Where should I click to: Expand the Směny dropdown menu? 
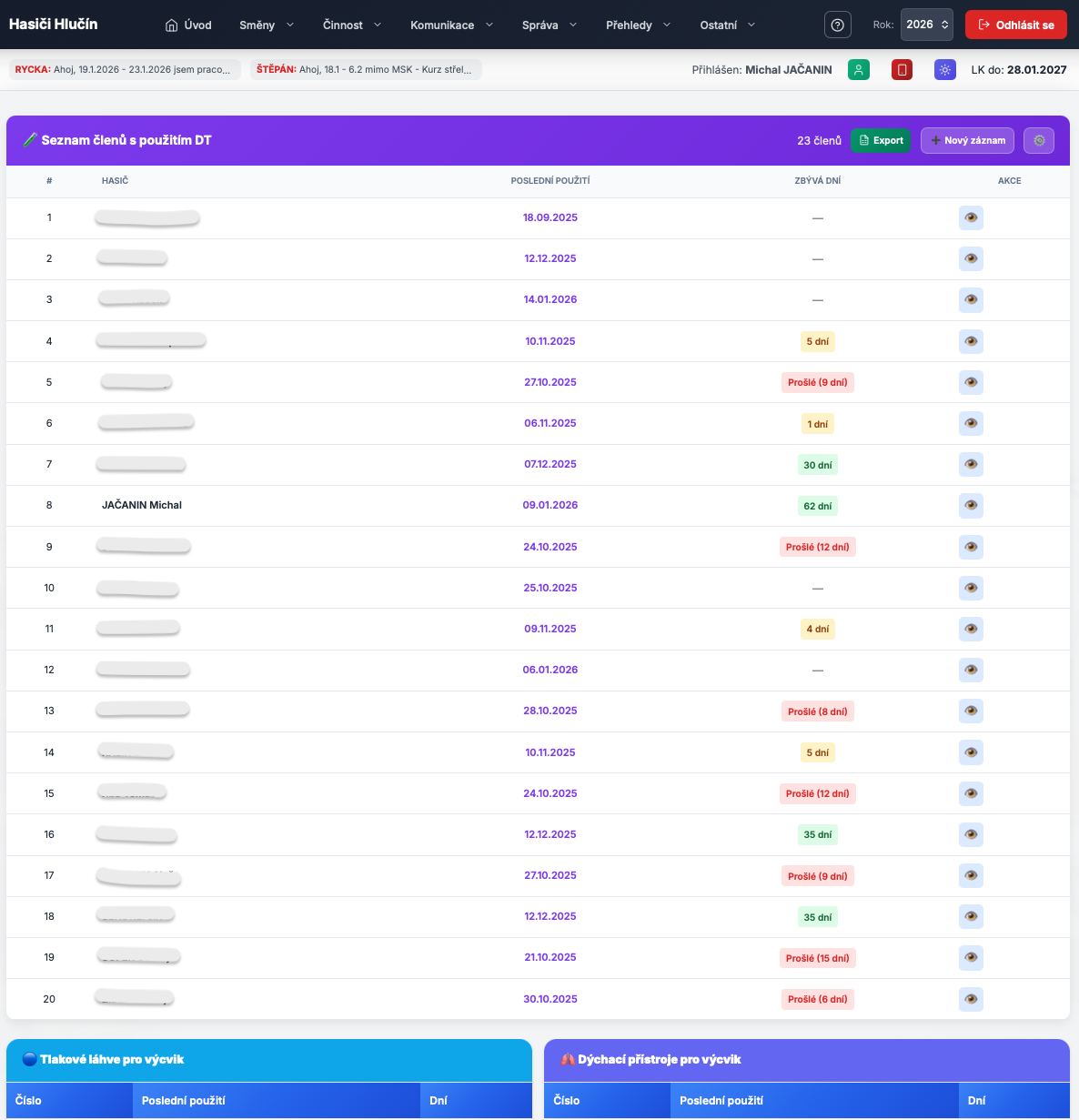coord(267,25)
